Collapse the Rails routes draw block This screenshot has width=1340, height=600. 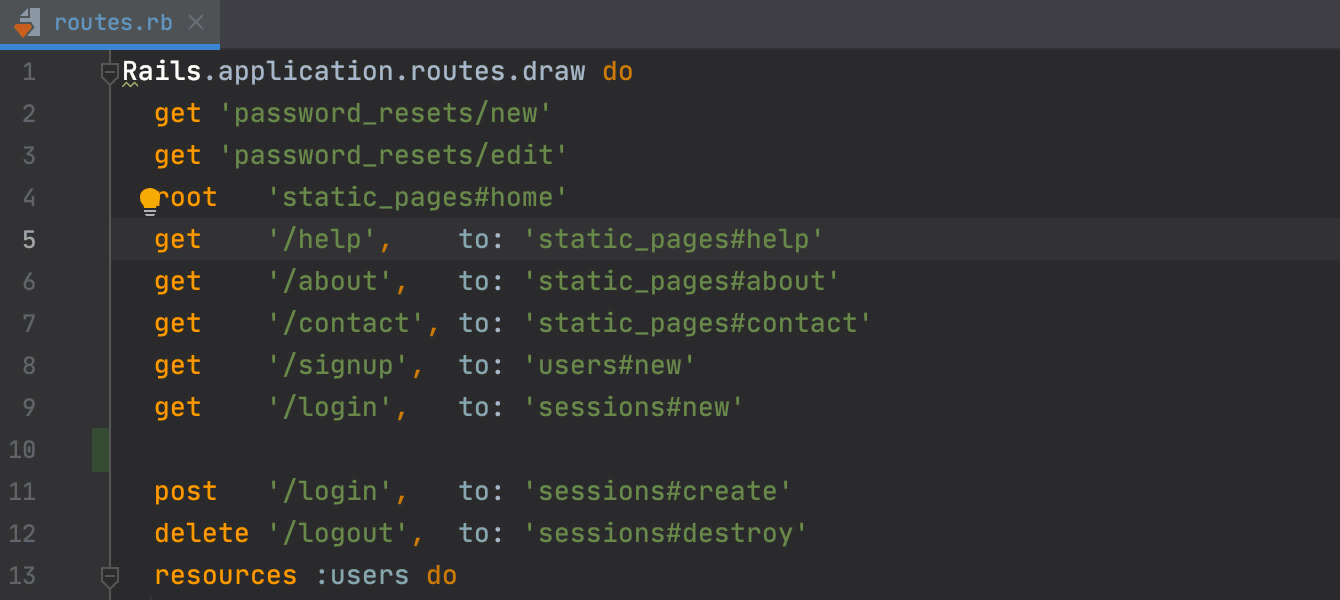pos(110,72)
